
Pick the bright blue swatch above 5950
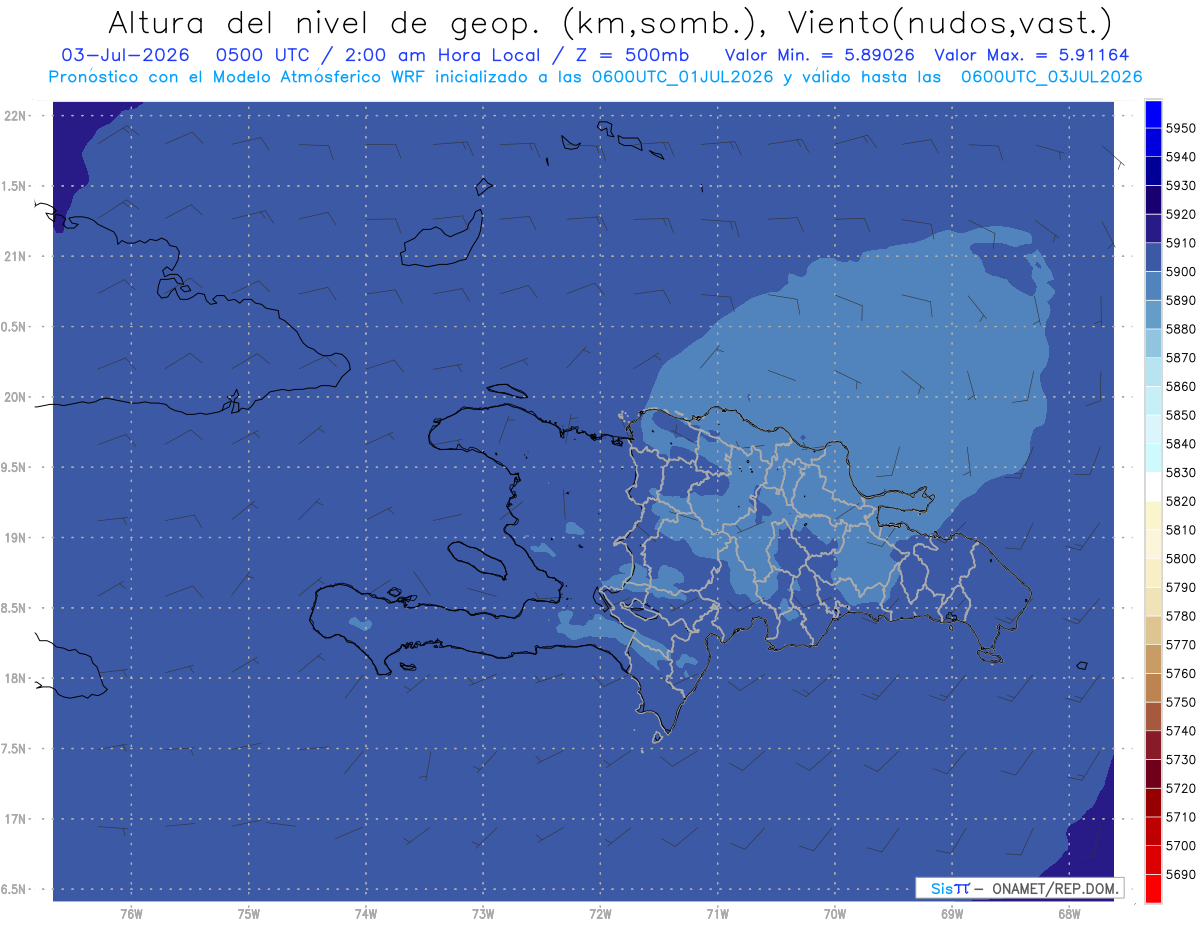click(1153, 114)
